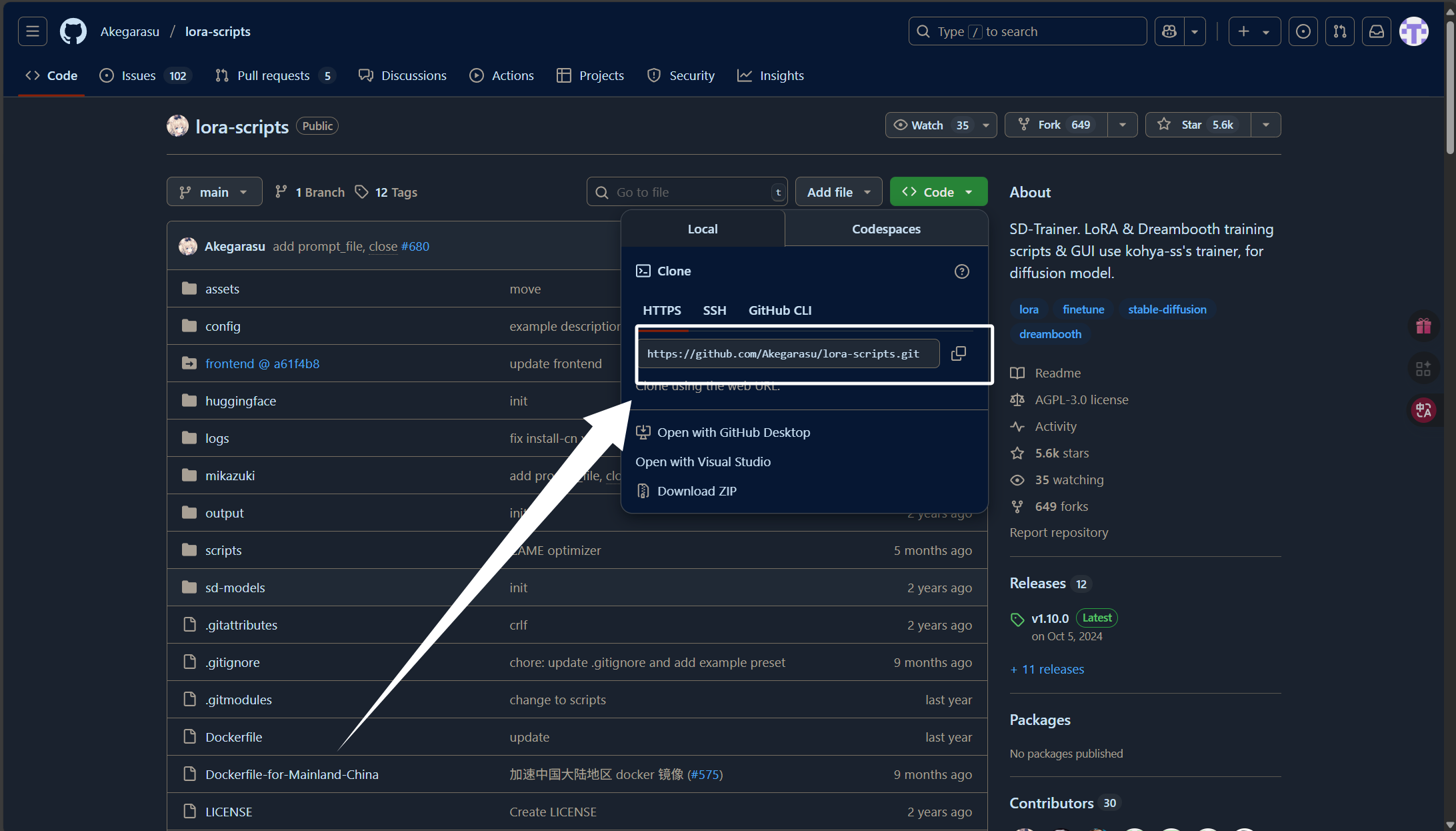The width and height of the screenshot is (1456, 831).
Task: Click the lora topic tag
Action: 1029,309
